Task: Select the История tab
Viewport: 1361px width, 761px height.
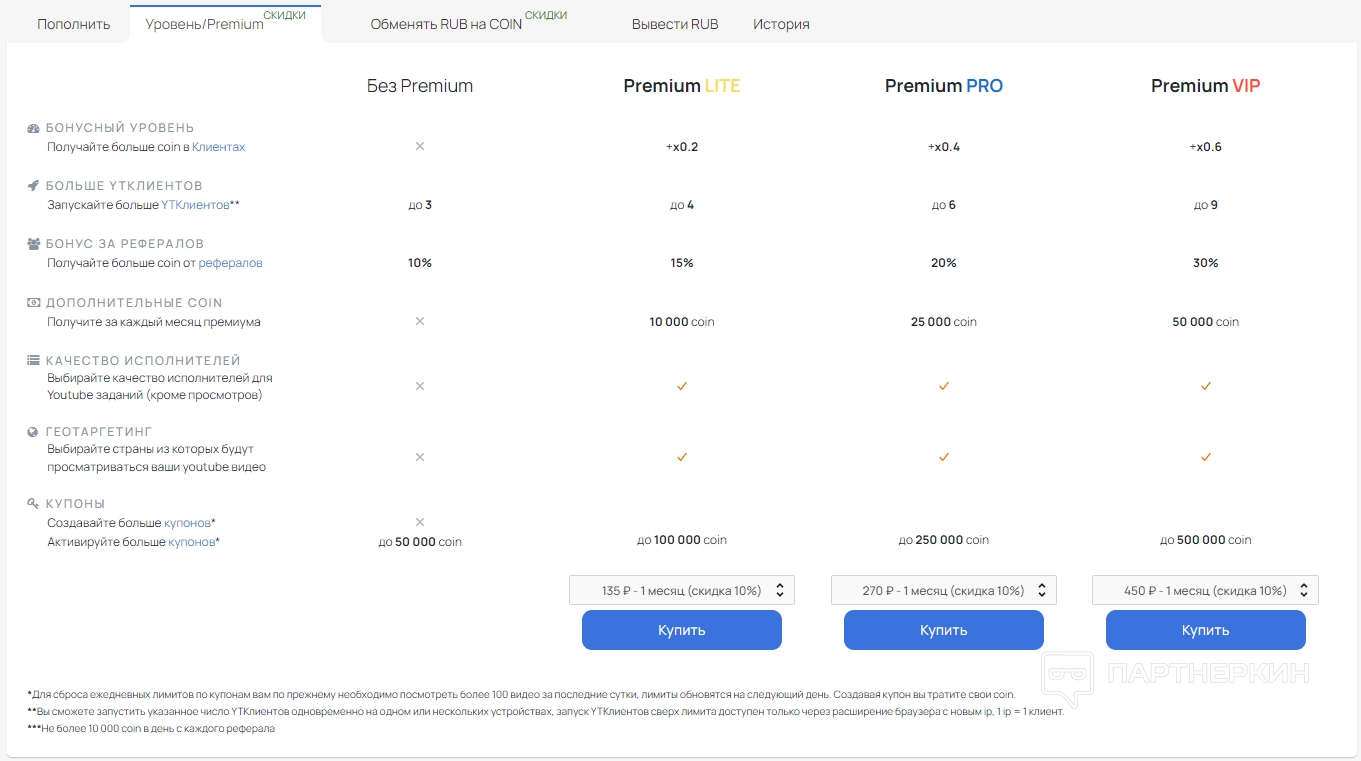Action: point(781,24)
